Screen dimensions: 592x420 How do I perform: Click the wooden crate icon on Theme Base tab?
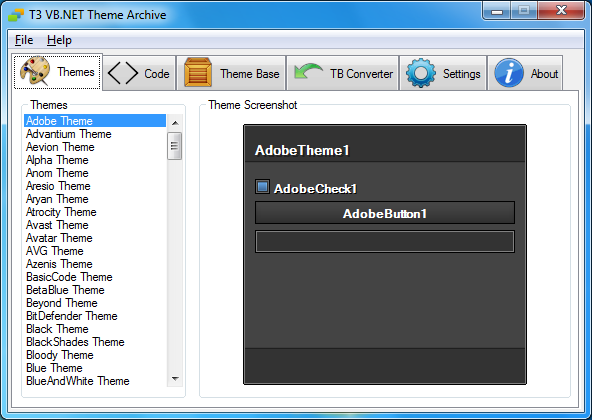click(x=198, y=73)
